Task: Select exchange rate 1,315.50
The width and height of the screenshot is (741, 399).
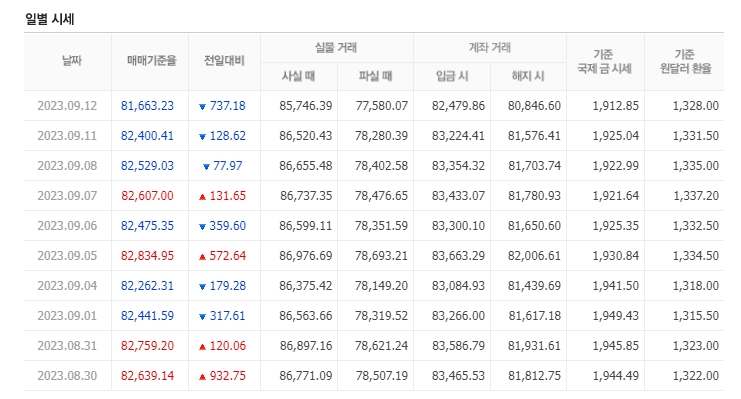Action: [x=696, y=316]
